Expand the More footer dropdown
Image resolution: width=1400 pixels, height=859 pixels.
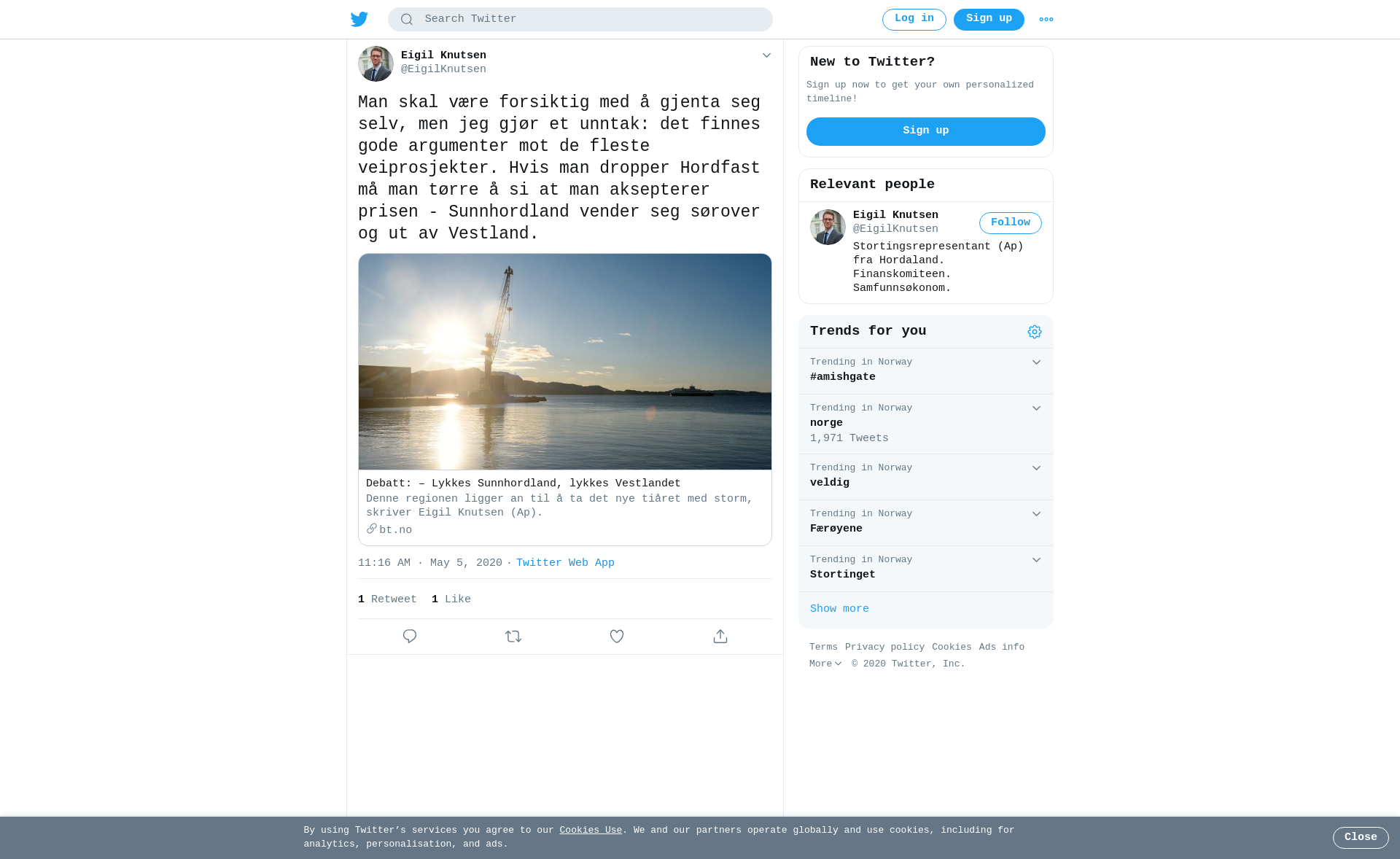[825, 664]
